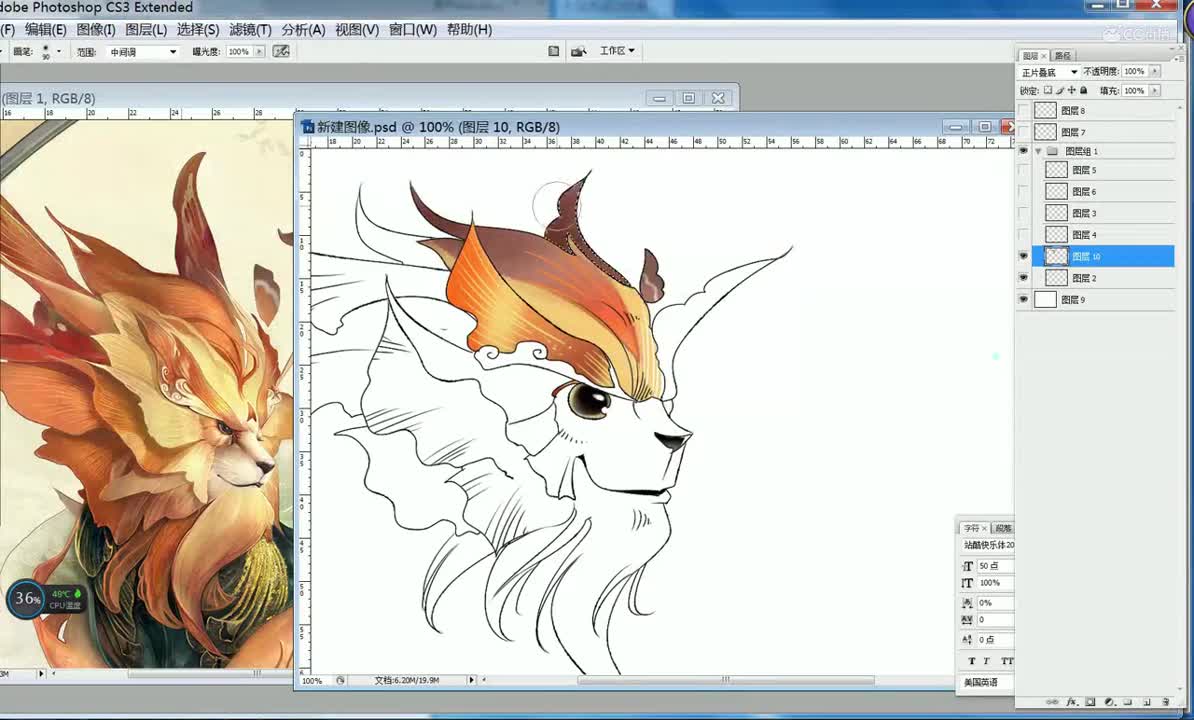Click the Bridge file browser icon
The image size is (1194, 720).
(x=554, y=51)
